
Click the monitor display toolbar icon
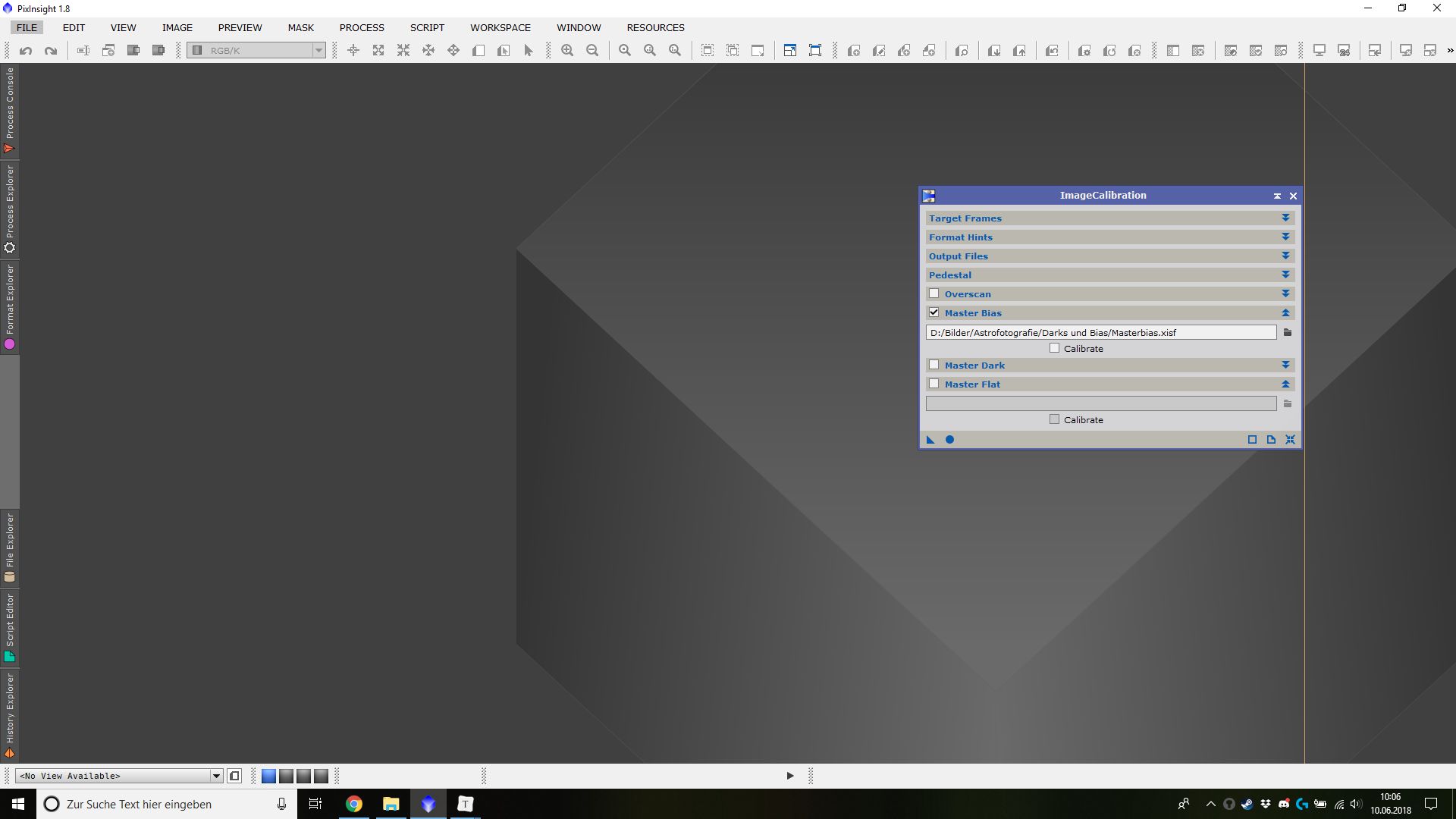[1319, 51]
